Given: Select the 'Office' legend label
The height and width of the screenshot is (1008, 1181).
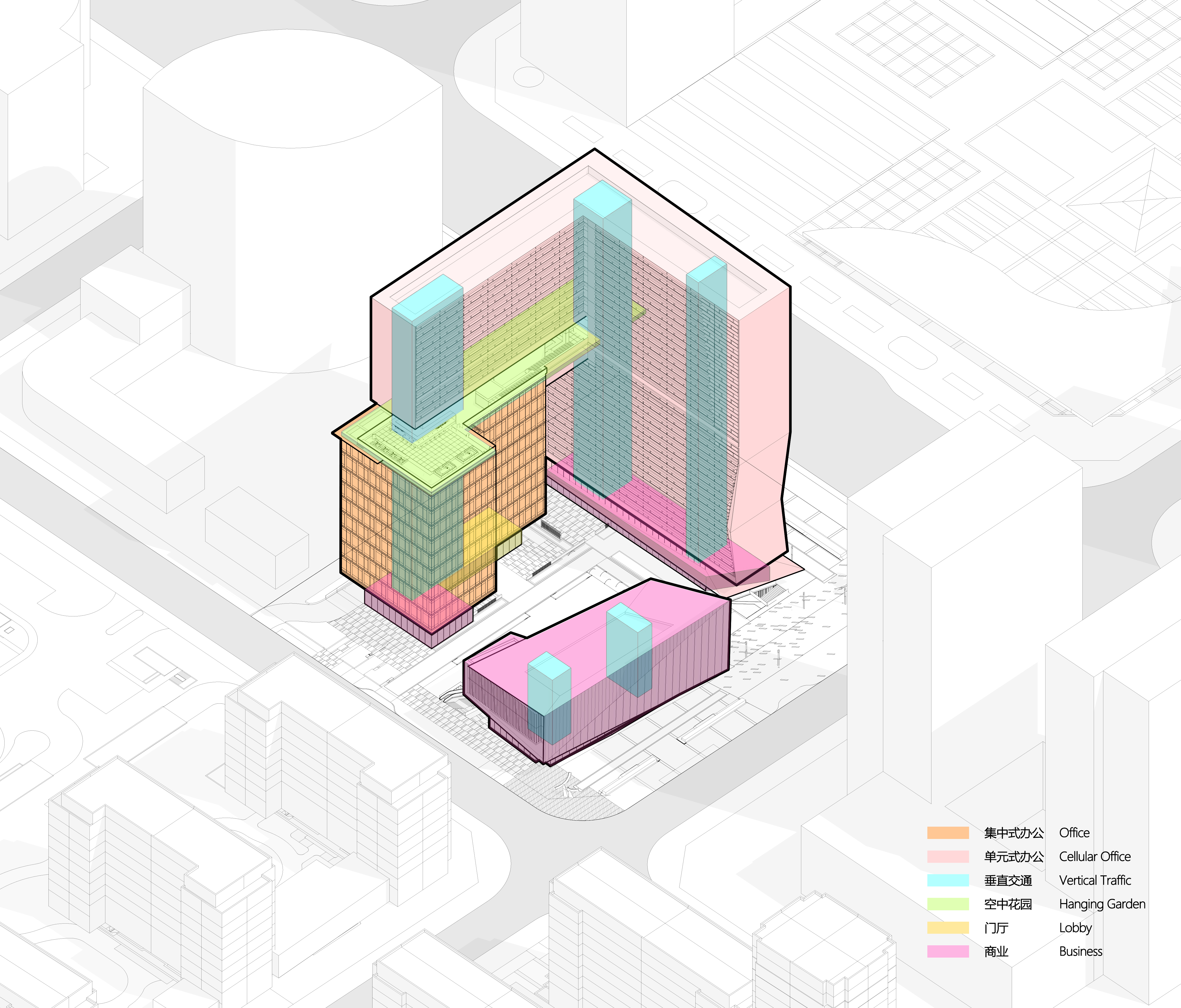Looking at the screenshot, I should 1074,833.
